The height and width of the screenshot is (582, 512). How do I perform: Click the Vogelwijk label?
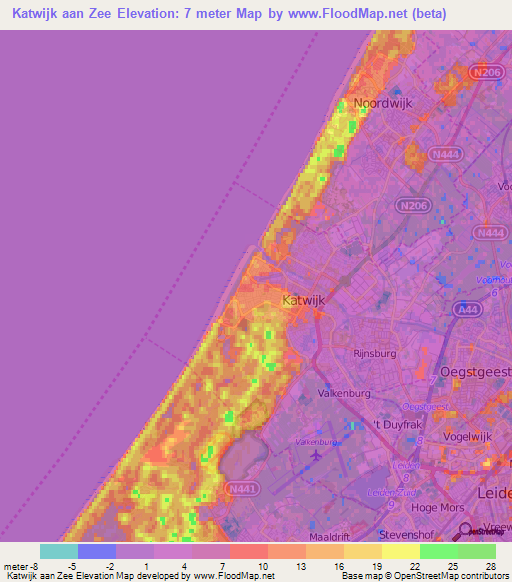pos(467,437)
